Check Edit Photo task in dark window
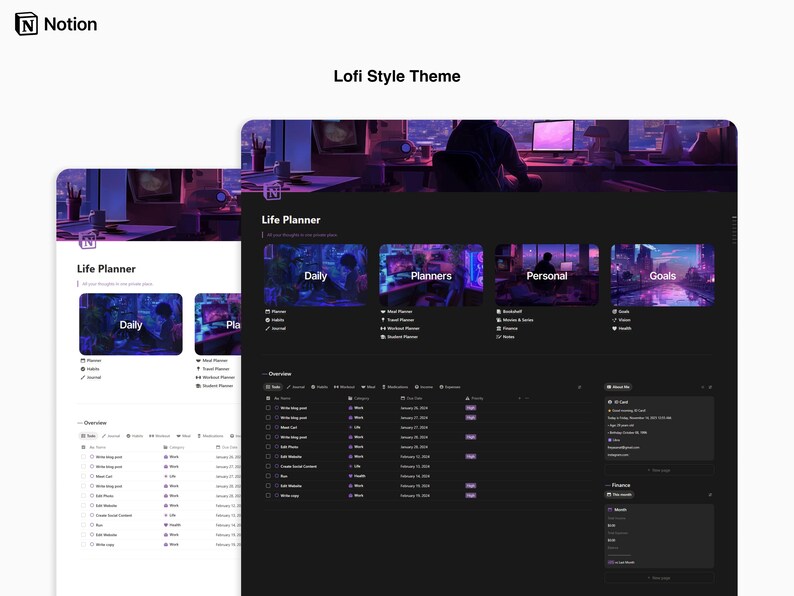Image resolution: width=794 pixels, height=596 pixels. coord(268,447)
